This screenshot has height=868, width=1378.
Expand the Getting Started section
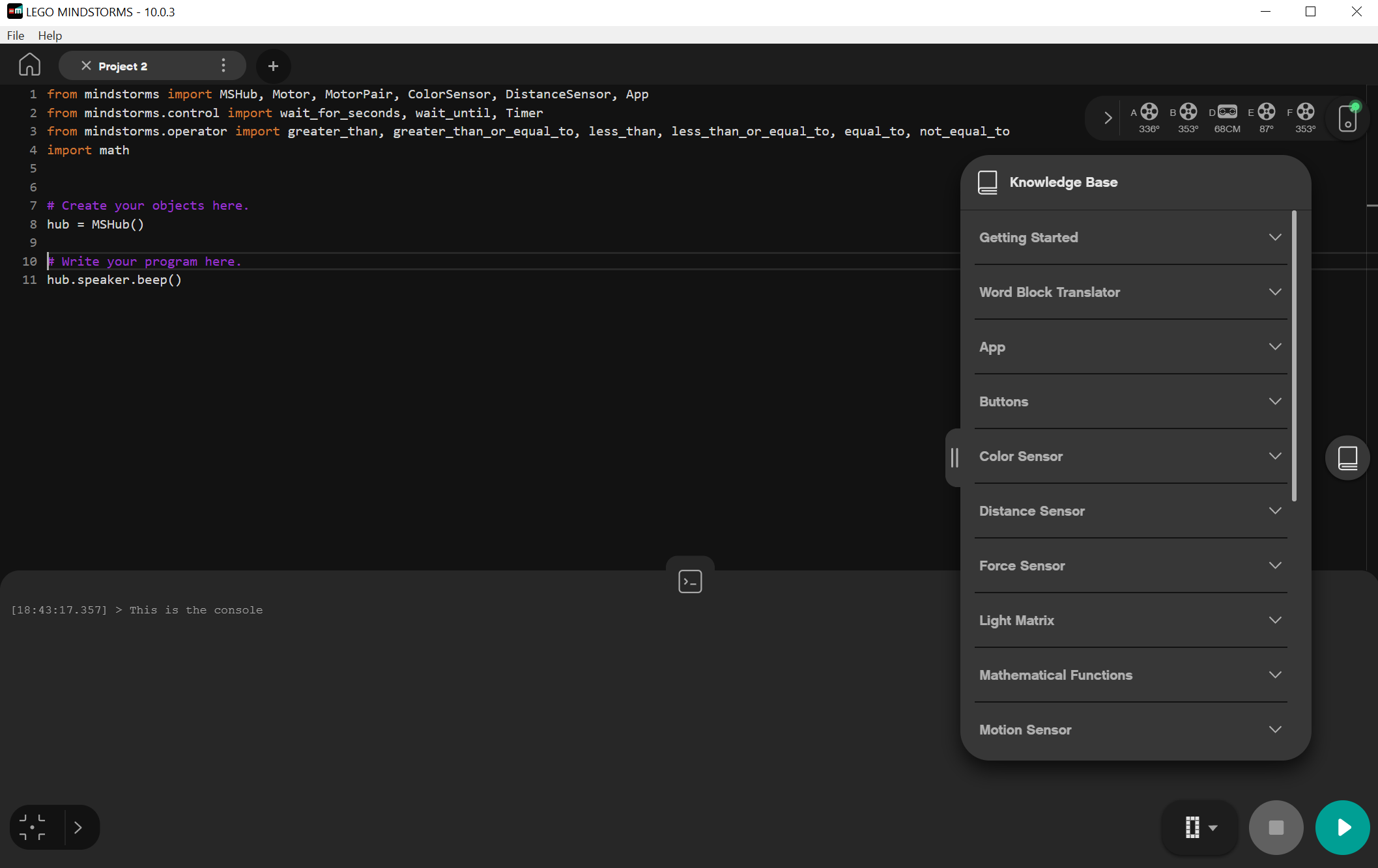[x=1130, y=237]
